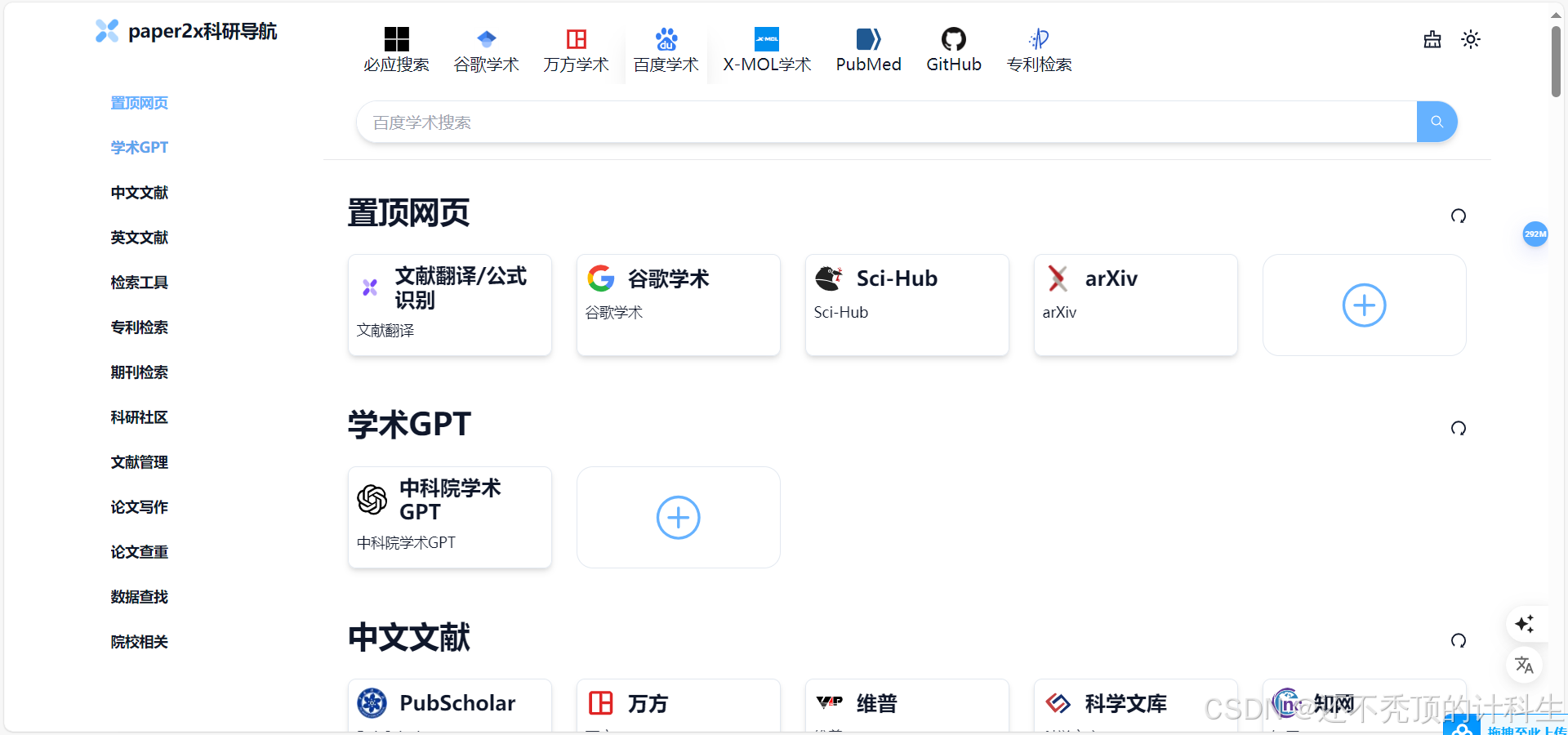Click the arXiv X logo icon
The image size is (1568, 735).
[x=1058, y=278]
